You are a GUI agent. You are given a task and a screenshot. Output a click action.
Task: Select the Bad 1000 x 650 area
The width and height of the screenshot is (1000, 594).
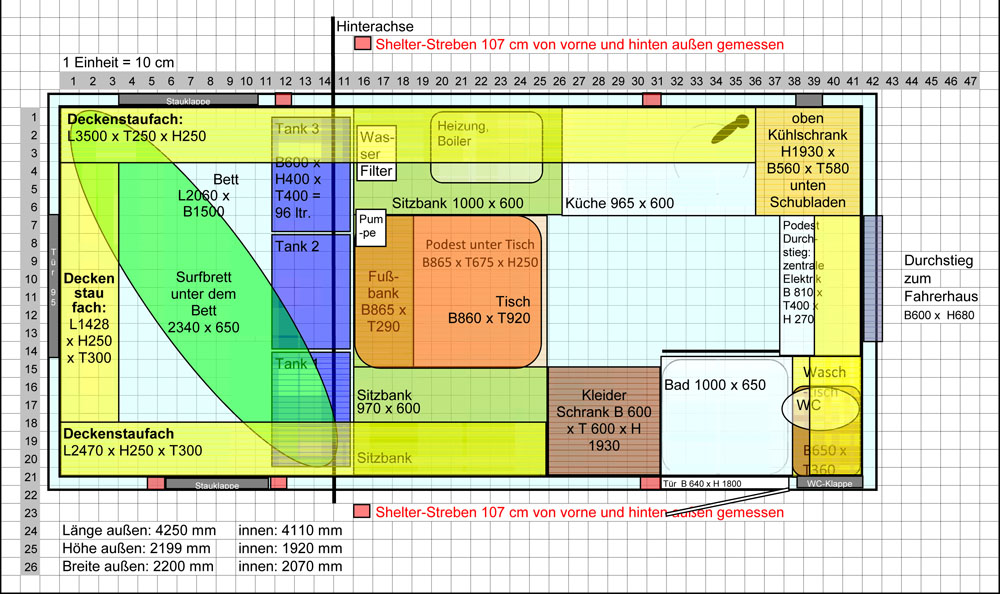coord(726,416)
